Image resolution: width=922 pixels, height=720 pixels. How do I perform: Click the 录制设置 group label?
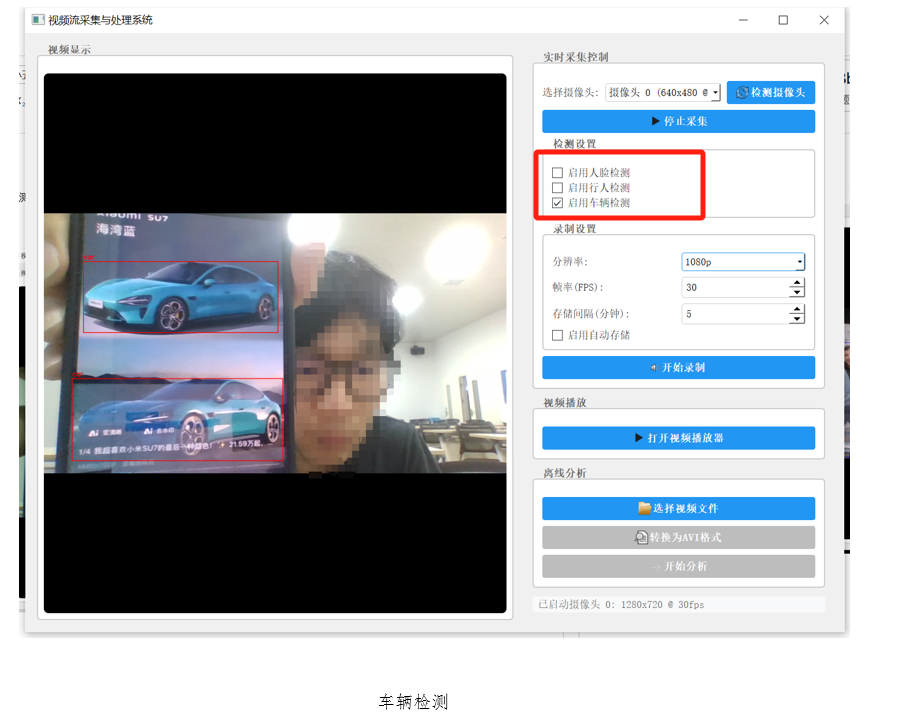pyautogui.click(x=574, y=229)
